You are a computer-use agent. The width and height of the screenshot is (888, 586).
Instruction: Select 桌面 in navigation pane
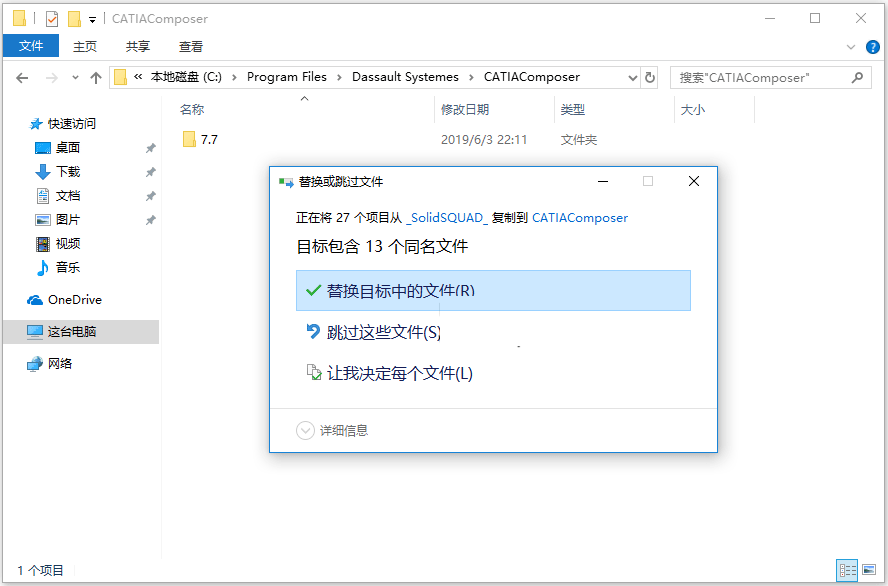point(67,148)
